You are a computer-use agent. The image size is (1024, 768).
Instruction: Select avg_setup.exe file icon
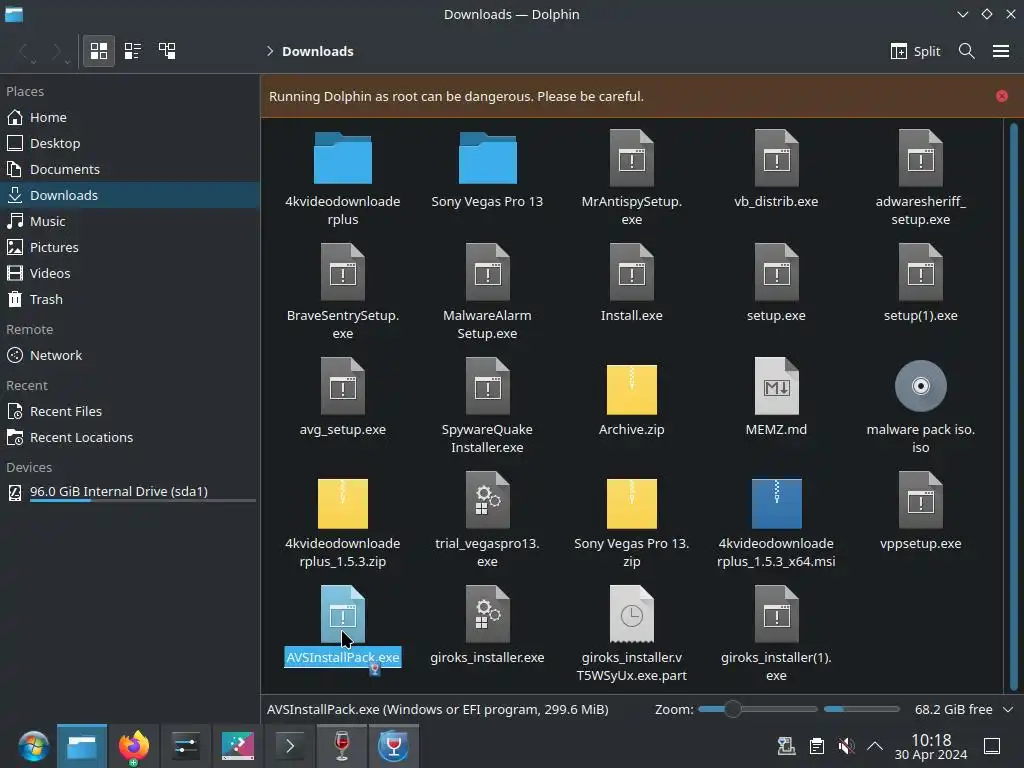coord(343,386)
